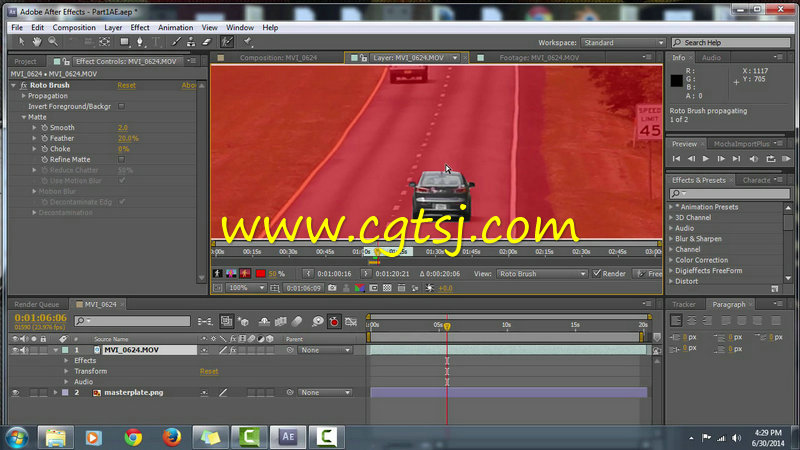This screenshot has height=450, width=800.
Task: Reset the Roto Brush effect
Action: click(127, 85)
